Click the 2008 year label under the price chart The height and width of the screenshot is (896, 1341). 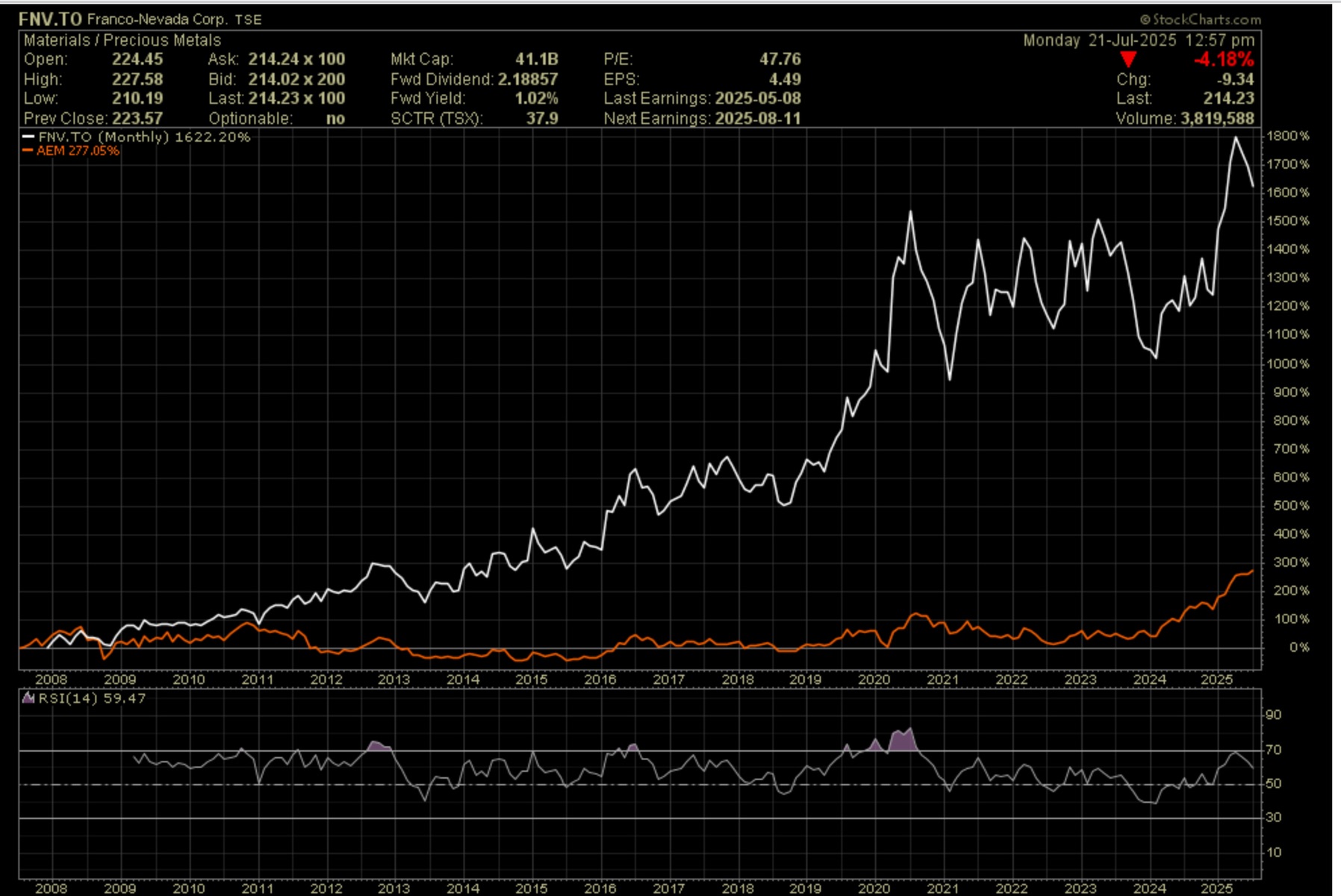(x=51, y=679)
